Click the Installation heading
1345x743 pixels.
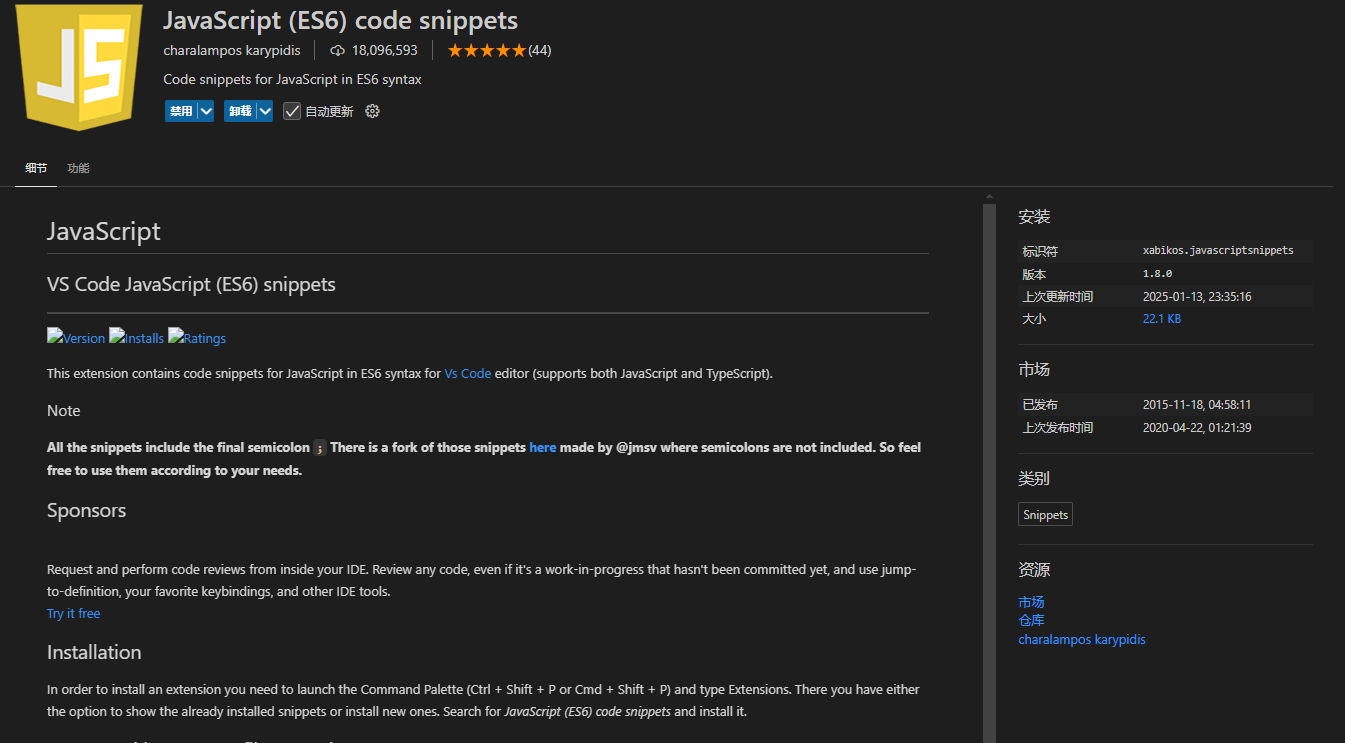coord(94,652)
